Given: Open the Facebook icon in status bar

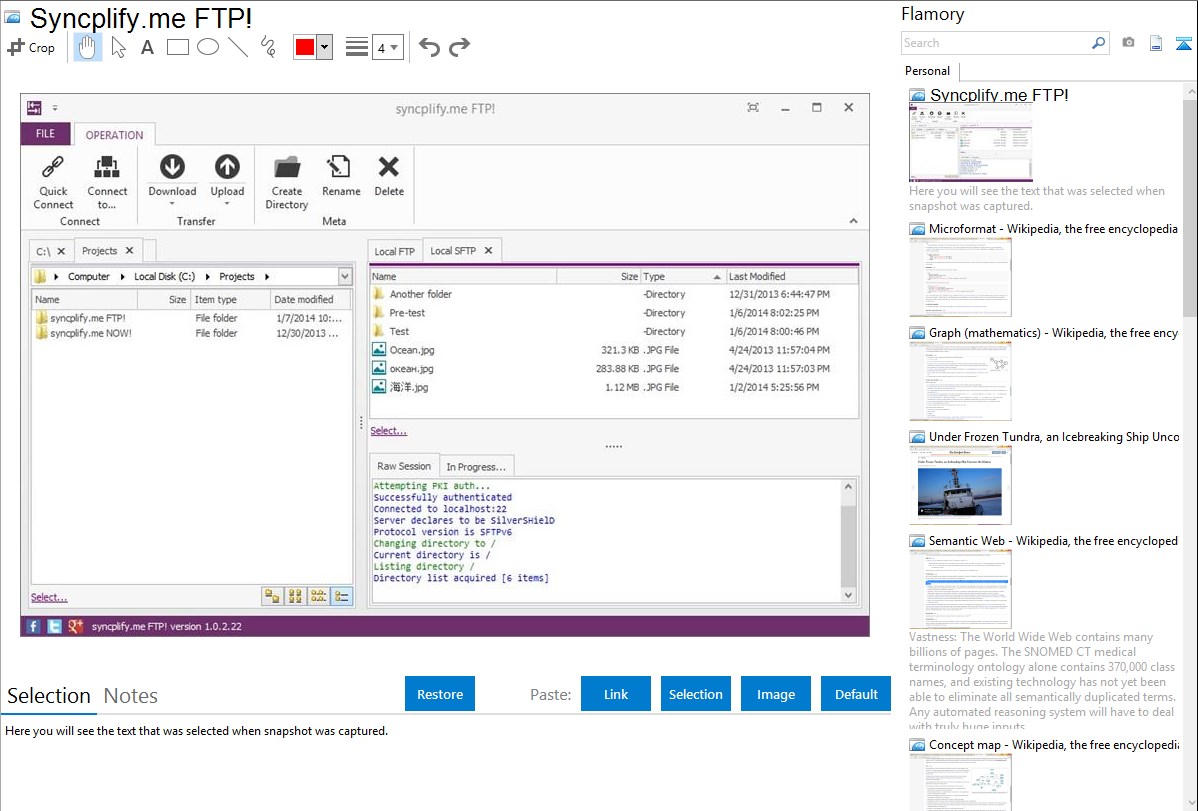Looking at the screenshot, I should pyautogui.click(x=33, y=626).
